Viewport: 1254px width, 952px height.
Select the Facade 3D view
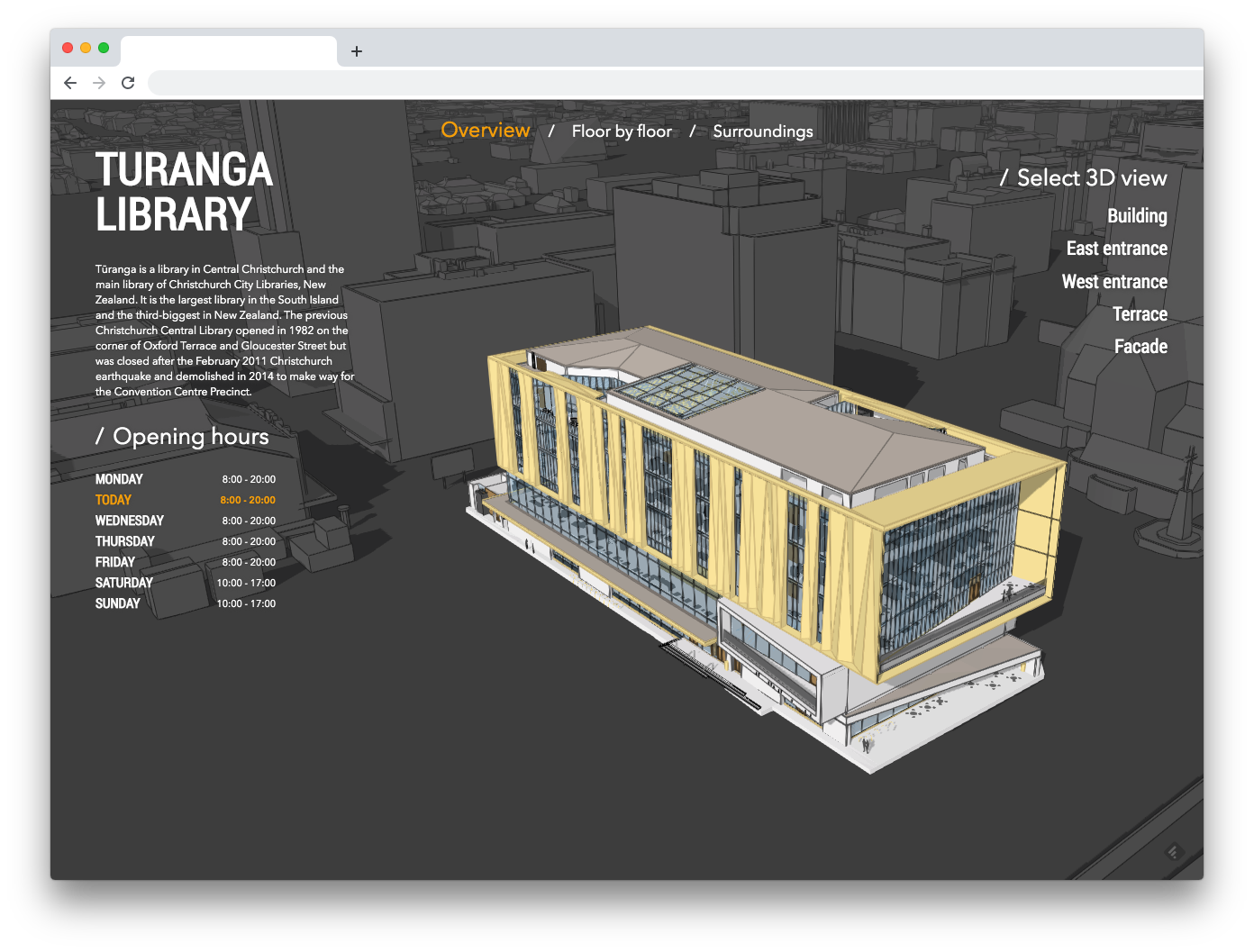click(x=1140, y=347)
